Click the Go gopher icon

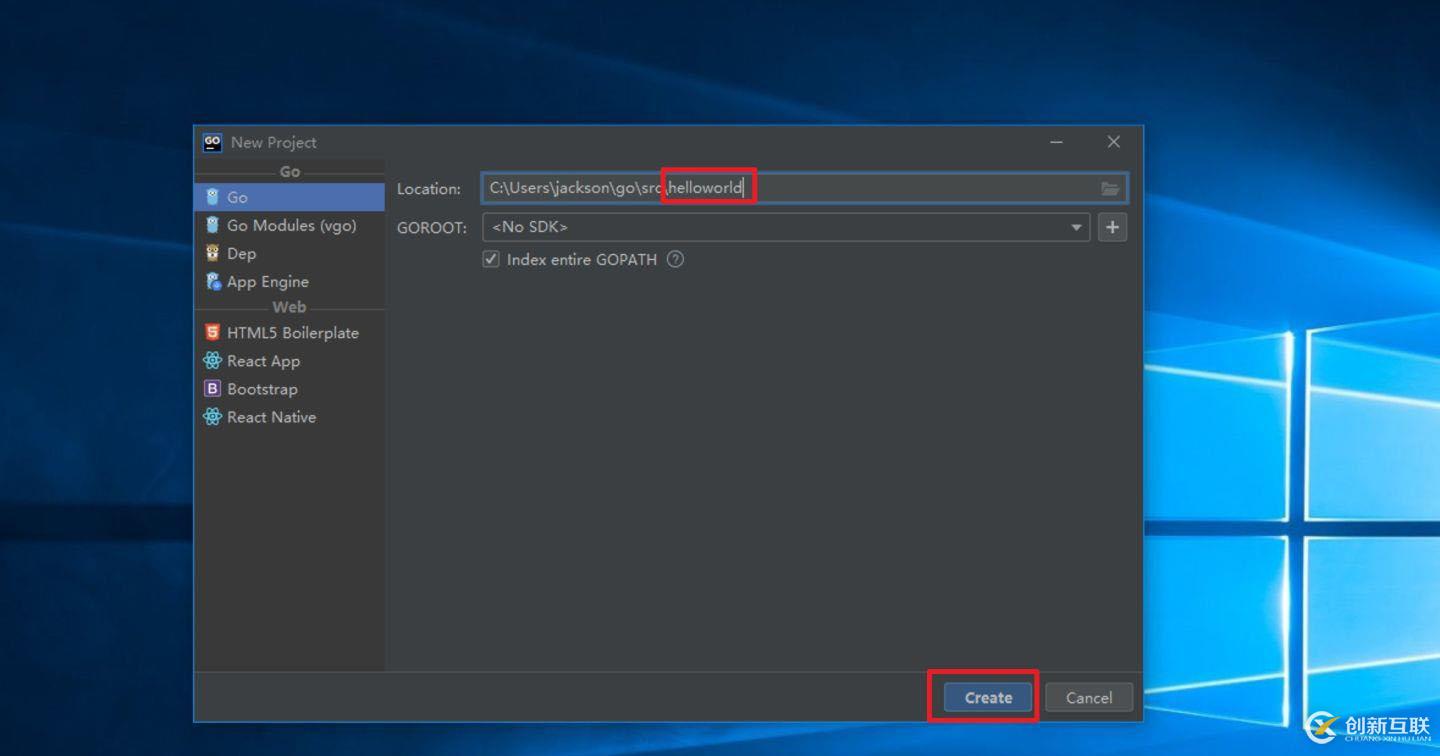click(212, 197)
